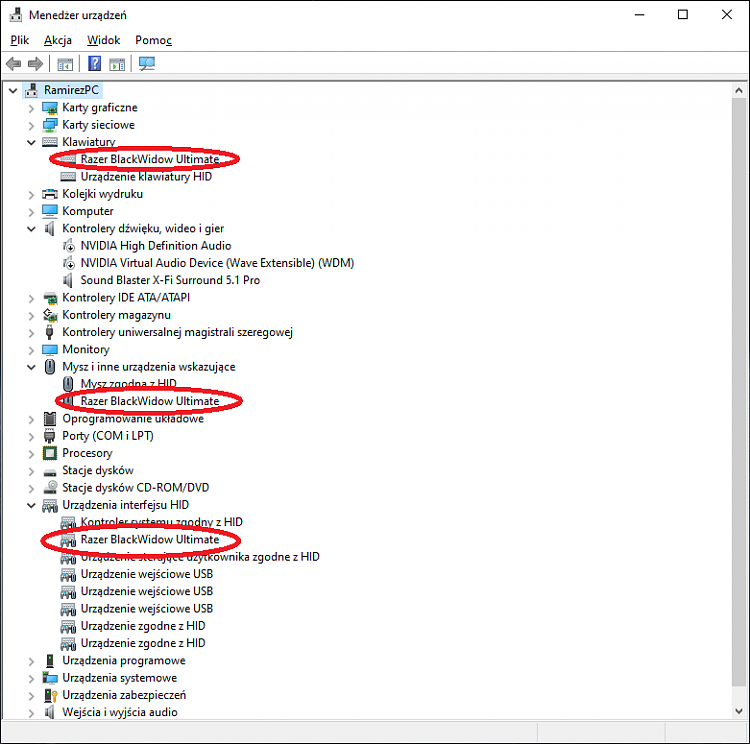Image resolution: width=750 pixels, height=744 pixels.
Task: Expand the Kolejki wydruku category
Action: pyautogui.click(x=31, y=194)
